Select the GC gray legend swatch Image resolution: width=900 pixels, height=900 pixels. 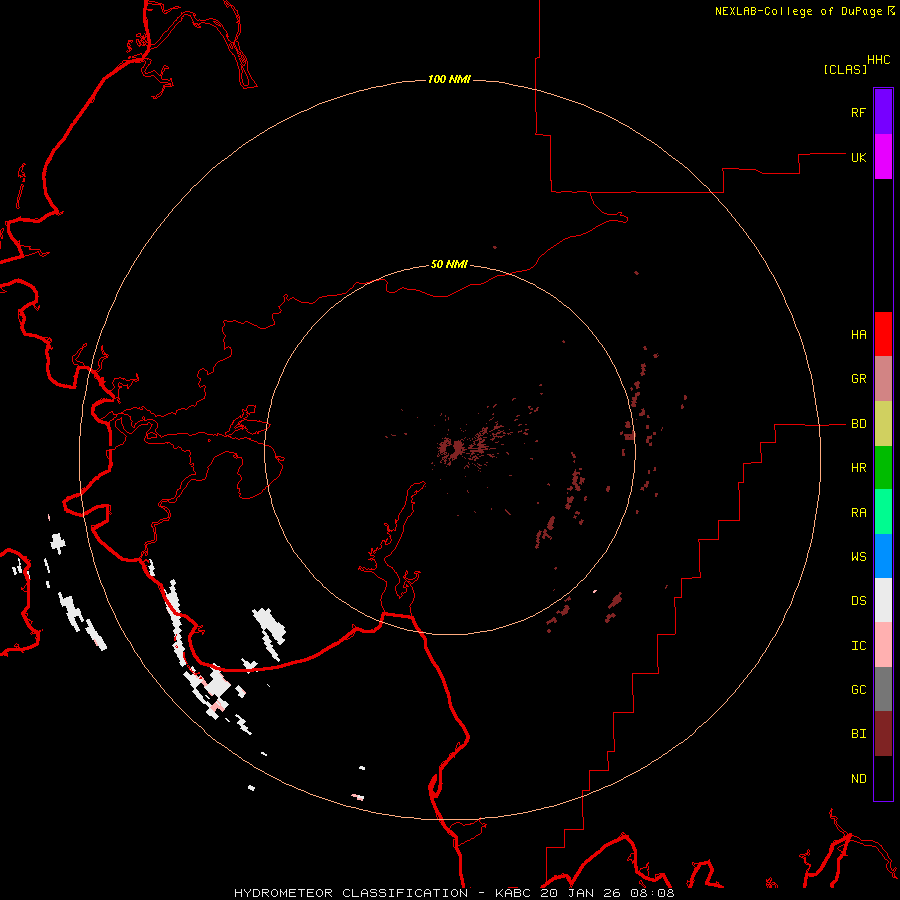click(x=883, y=689)
